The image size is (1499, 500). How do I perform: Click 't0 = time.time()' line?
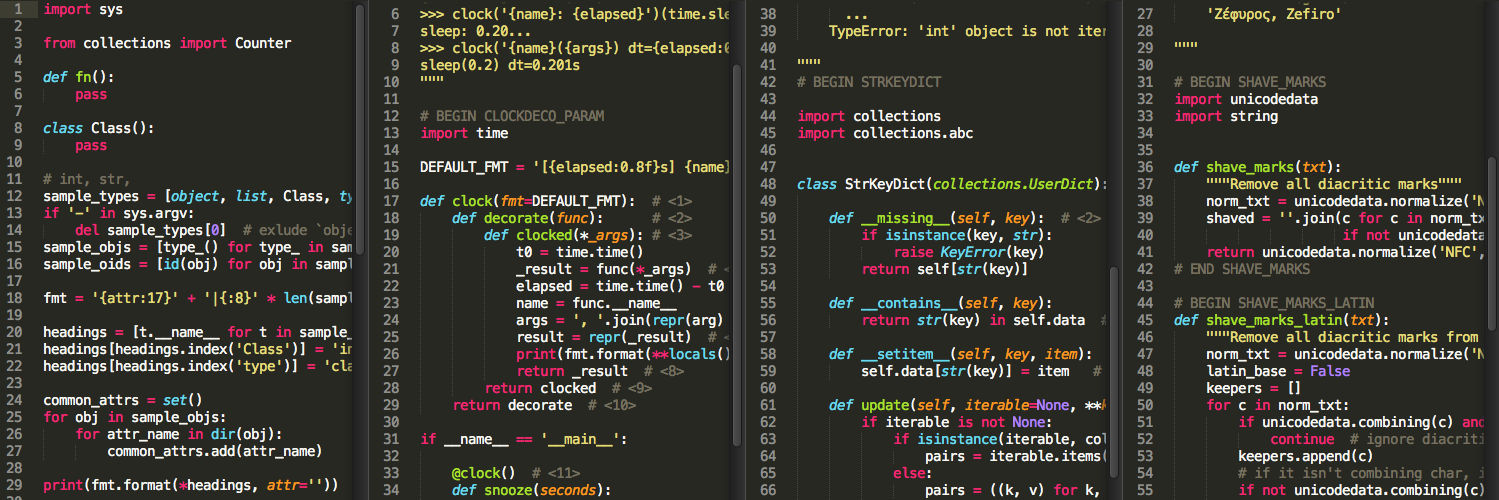click(x=580, y=252)
